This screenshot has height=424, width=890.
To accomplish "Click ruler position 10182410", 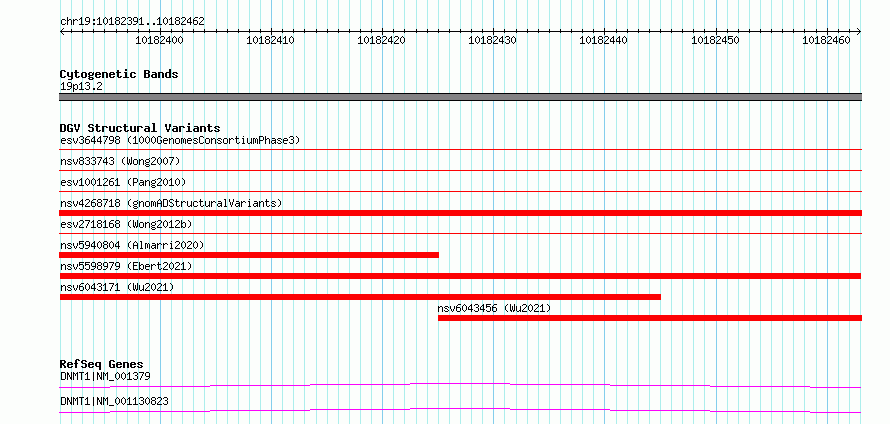I will pyautogui.click(x=271, y=40).
